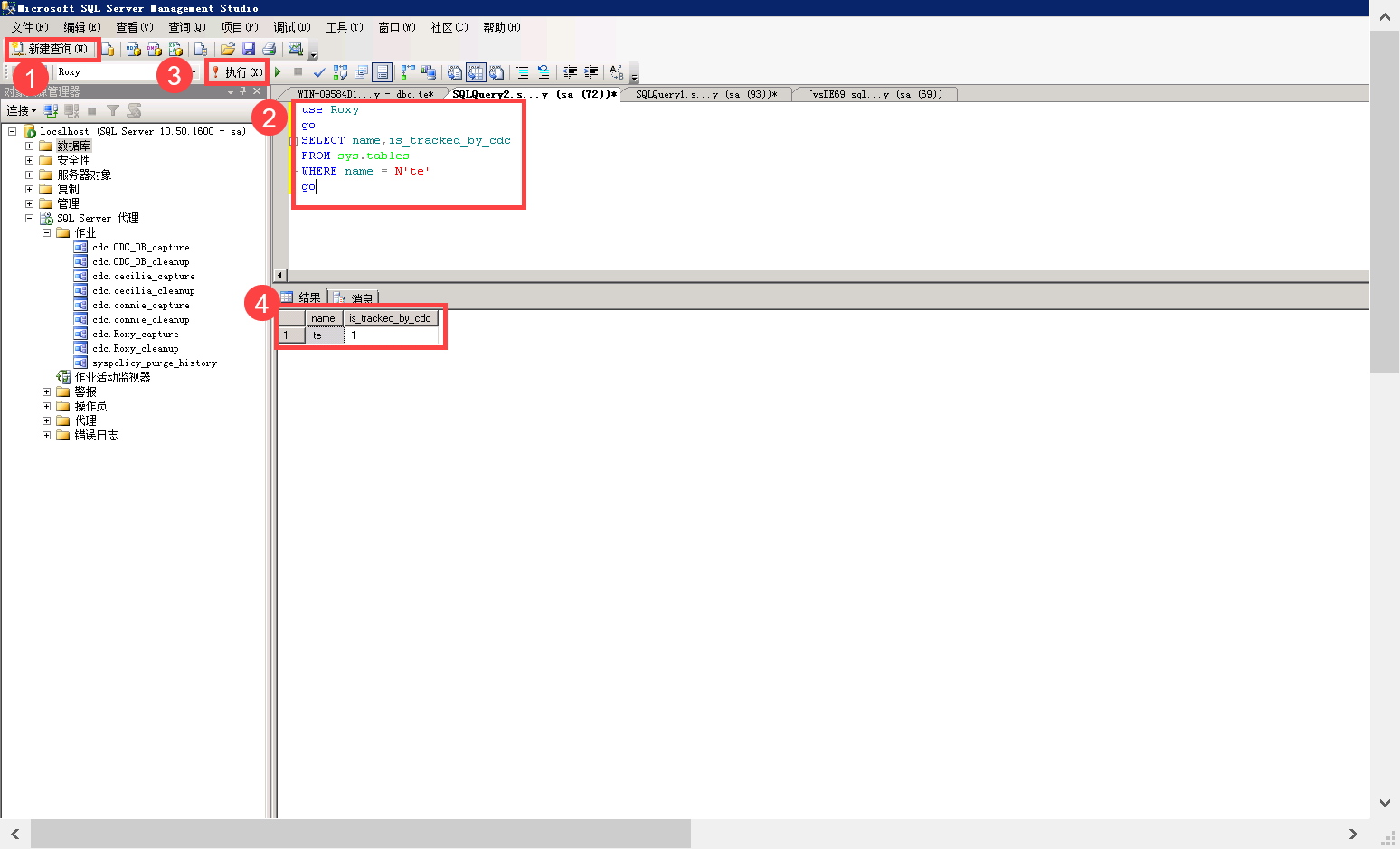Open the Activity Monitor toolbar icon
1400x849 pixels.
pos(295,49)
